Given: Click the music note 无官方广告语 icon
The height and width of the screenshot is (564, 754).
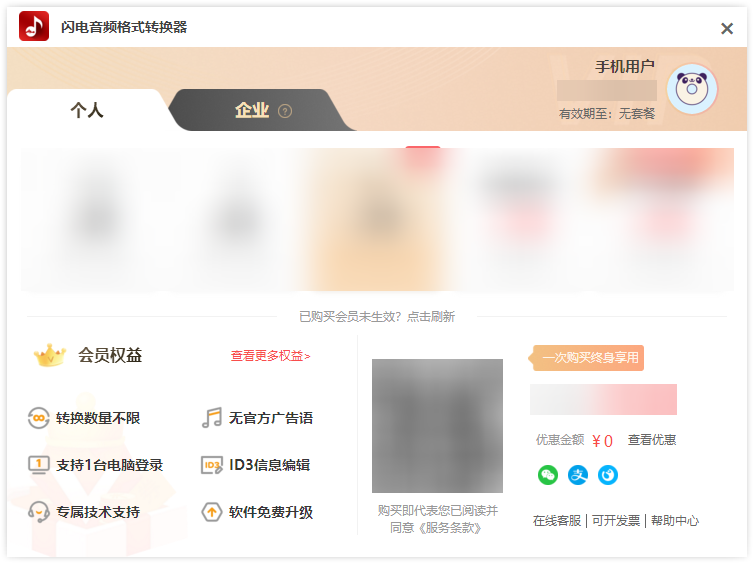Looking at the screenshot, I should [211, 418].
